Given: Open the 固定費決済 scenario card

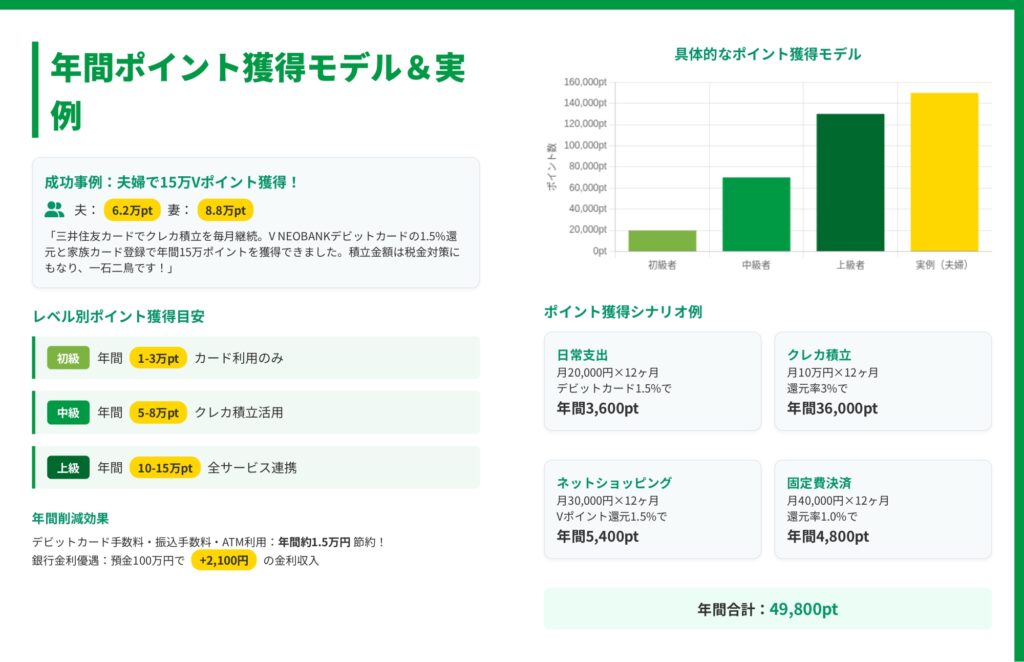Looking at the screenshot, I should tap(882, 509).
